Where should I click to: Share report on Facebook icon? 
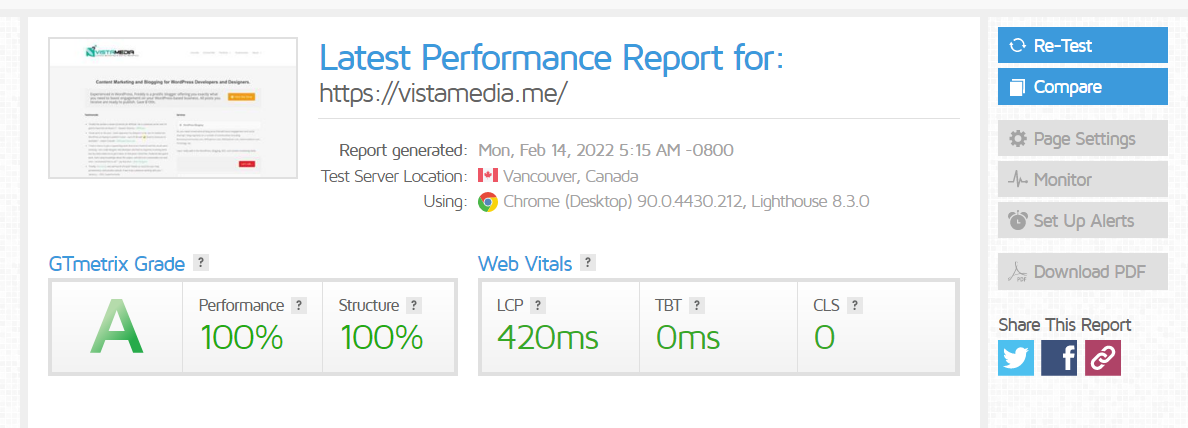click(x=1059, y=358)
